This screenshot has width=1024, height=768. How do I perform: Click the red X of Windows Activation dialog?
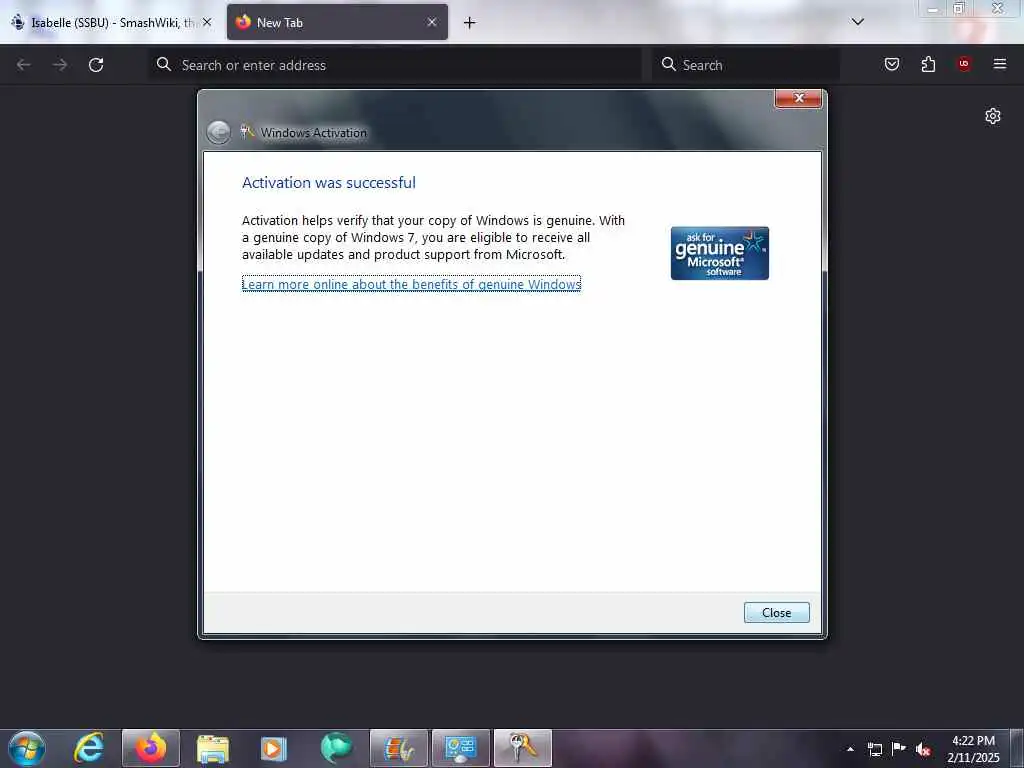pos(798,98)
